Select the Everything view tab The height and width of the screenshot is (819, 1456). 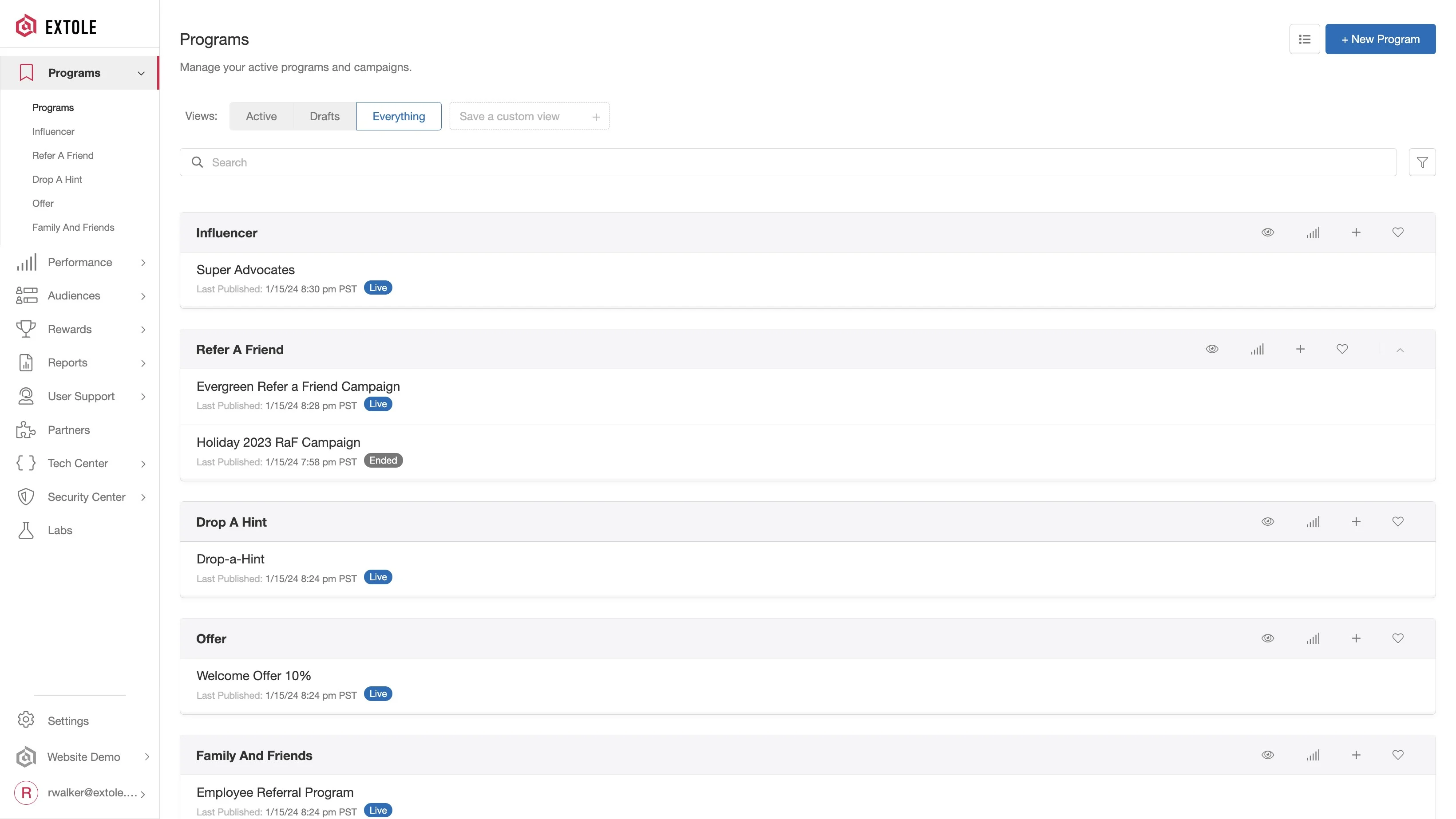(399, 116)
